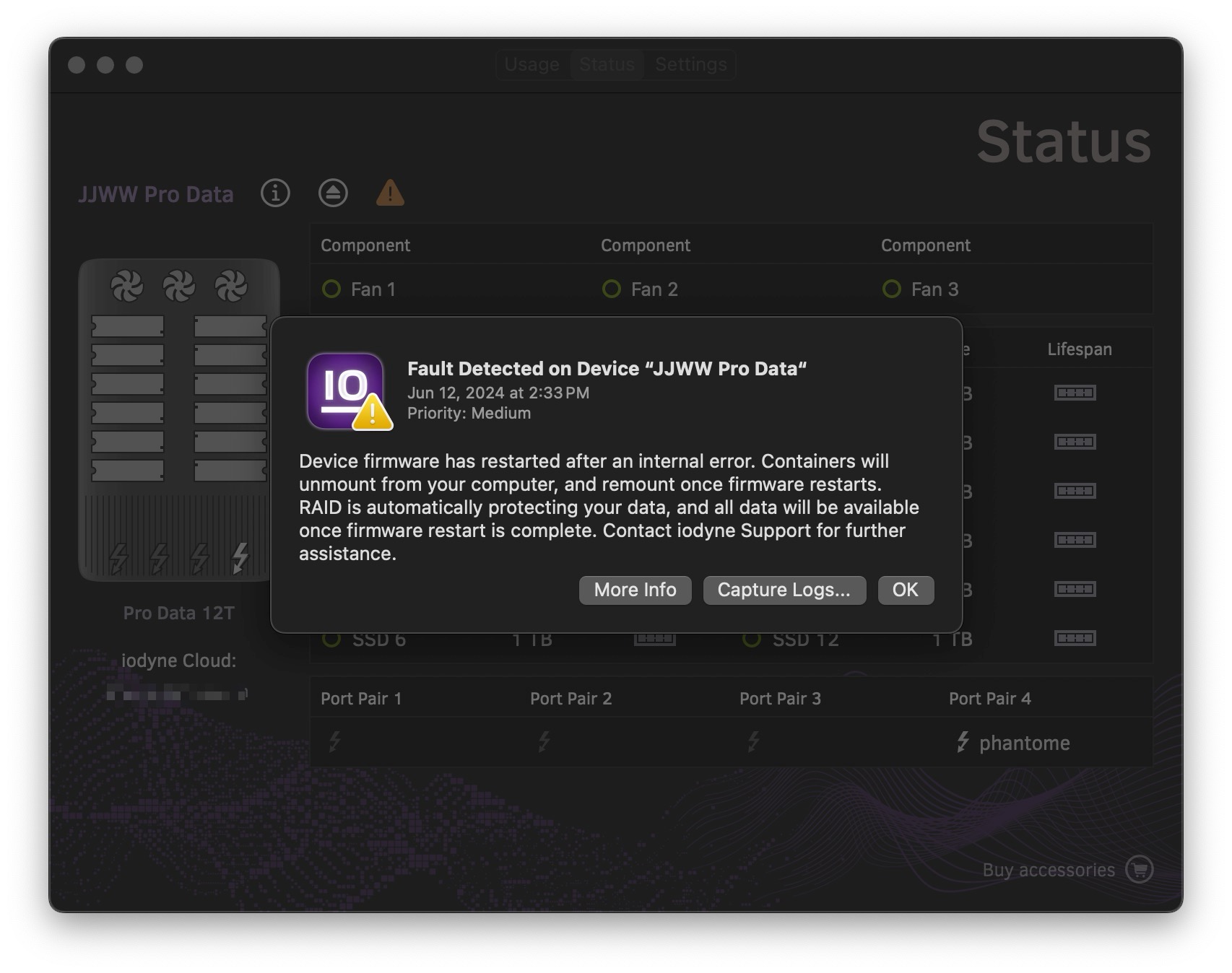Image resolution: width=1232 pixels, height=973 pixels.
Task: Click thunderbolt icon next to phantome
Action: 963,741
